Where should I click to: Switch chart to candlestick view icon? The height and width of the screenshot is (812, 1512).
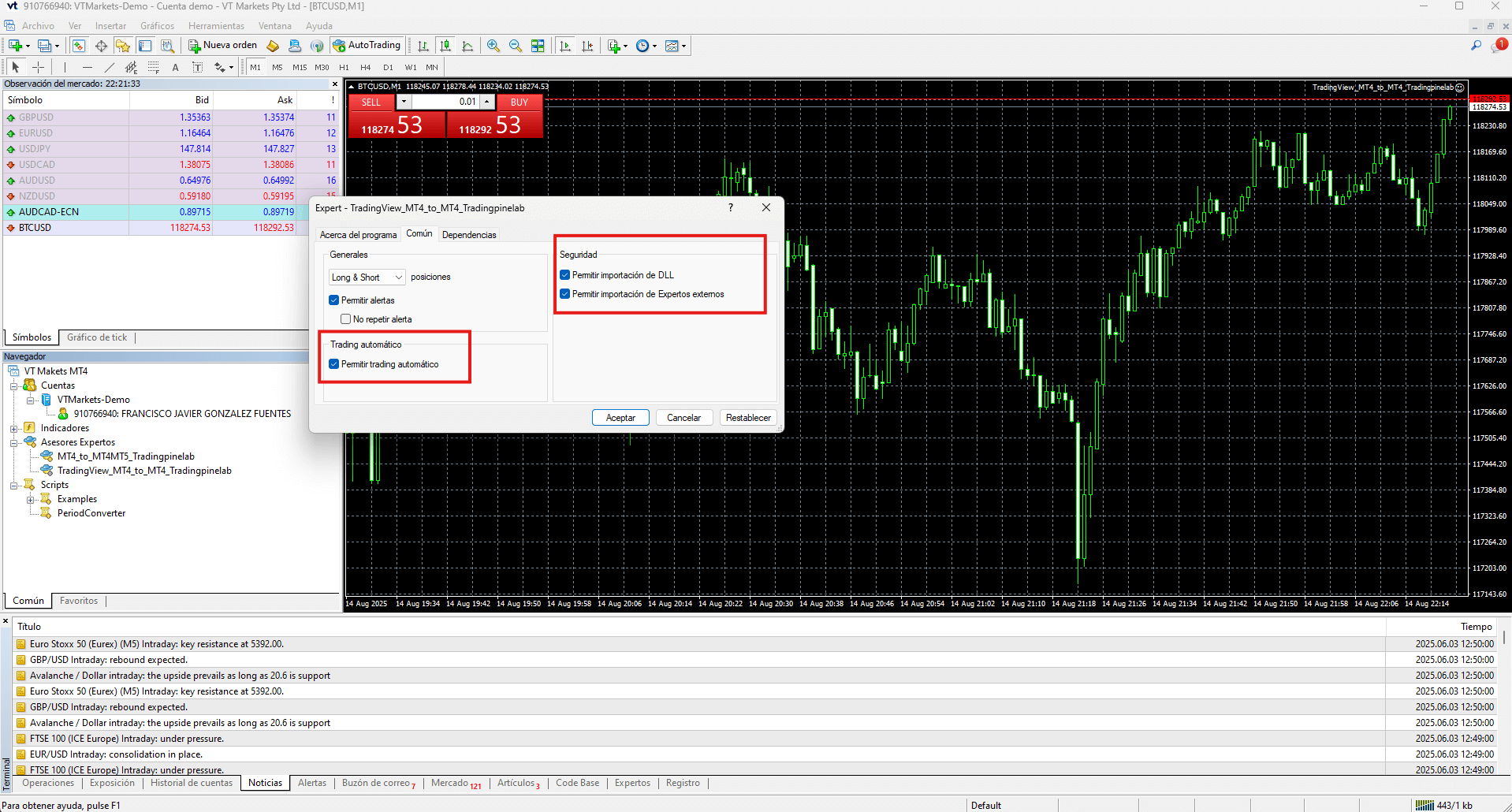click(445, 46)
